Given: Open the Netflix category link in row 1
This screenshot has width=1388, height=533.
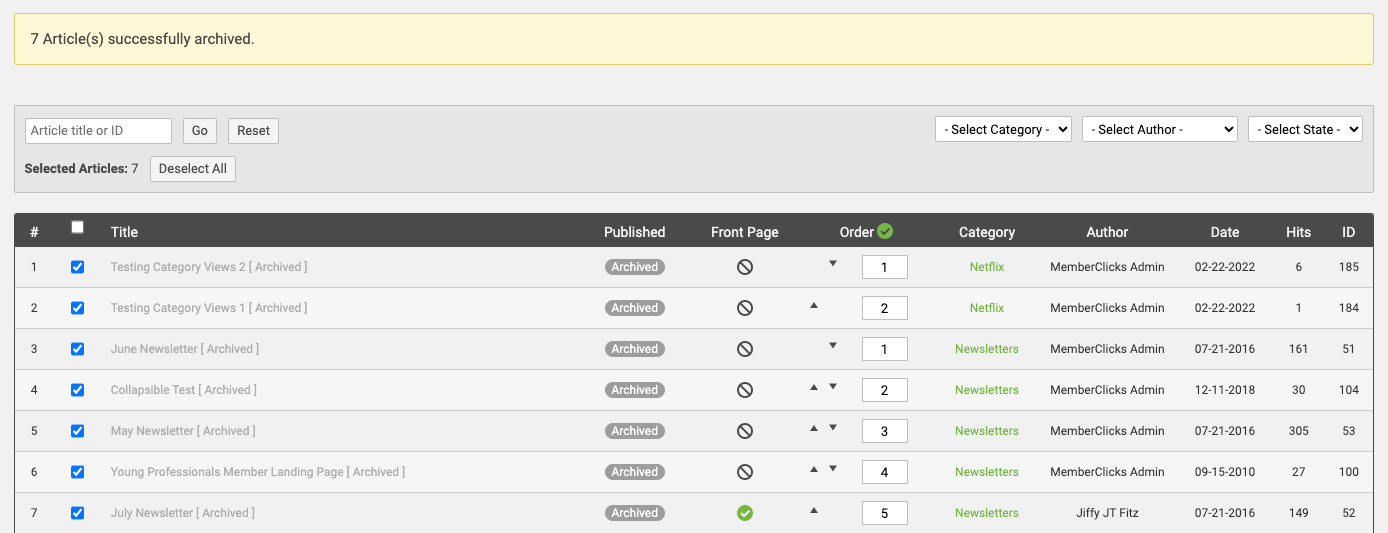Looking at the screenshot, I should (986, 267).
